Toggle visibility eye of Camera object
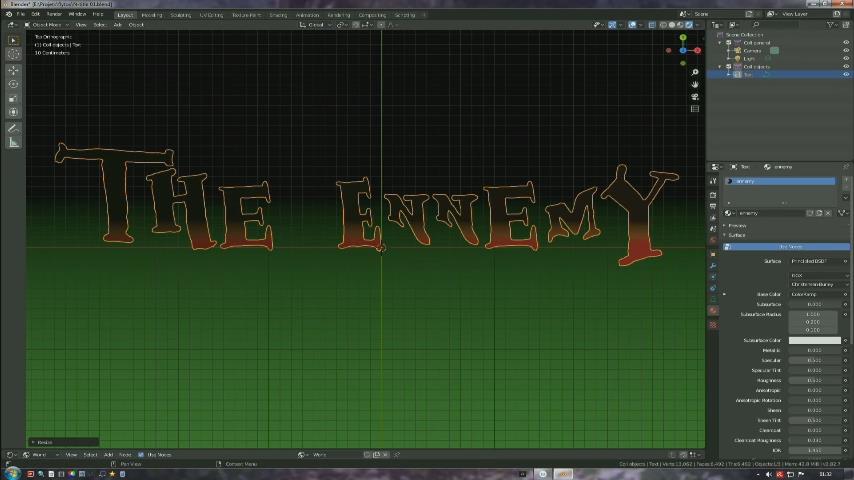 pyautogui.click(x=846, y=51)
